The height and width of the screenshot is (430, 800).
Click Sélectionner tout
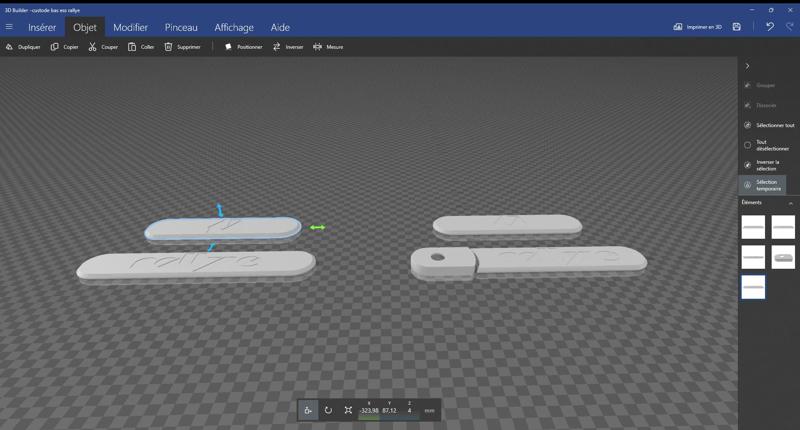click(769, 125)
